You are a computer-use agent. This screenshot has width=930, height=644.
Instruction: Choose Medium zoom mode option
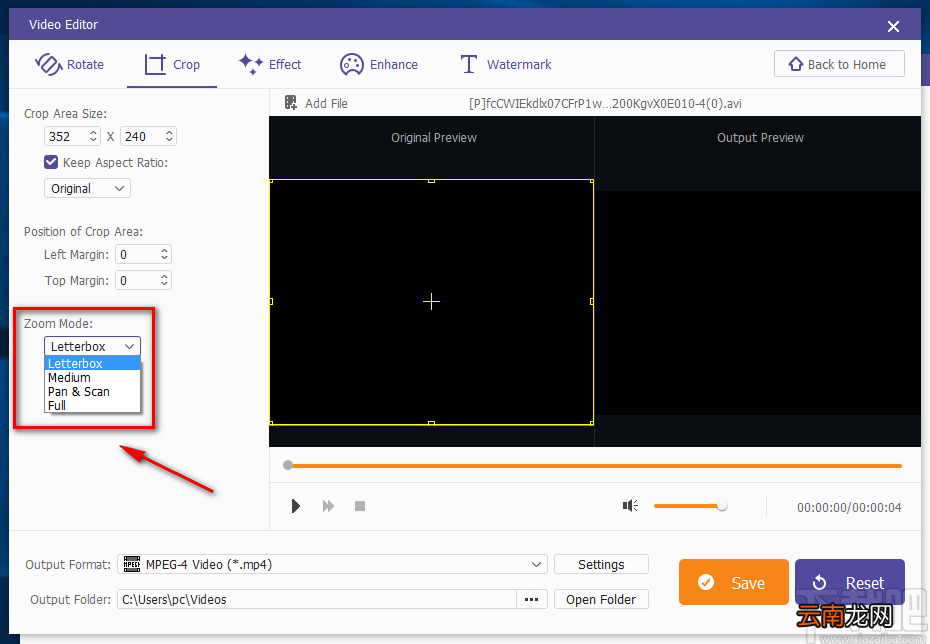93,378
